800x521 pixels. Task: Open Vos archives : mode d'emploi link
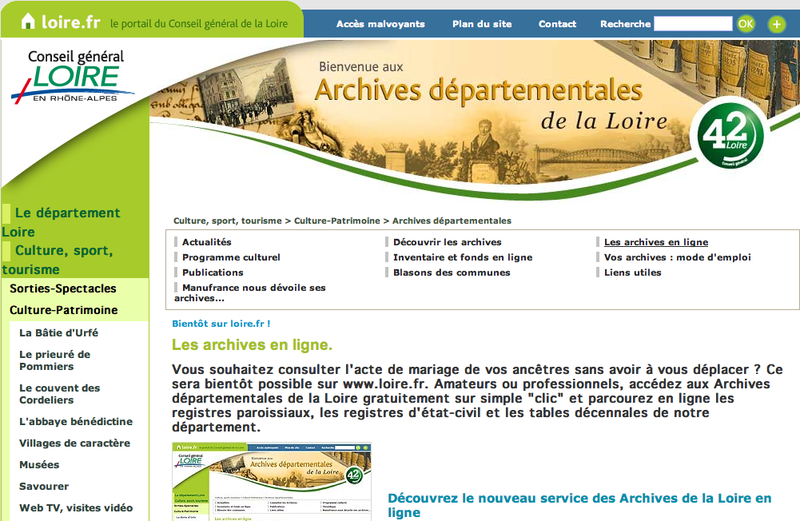678,257
